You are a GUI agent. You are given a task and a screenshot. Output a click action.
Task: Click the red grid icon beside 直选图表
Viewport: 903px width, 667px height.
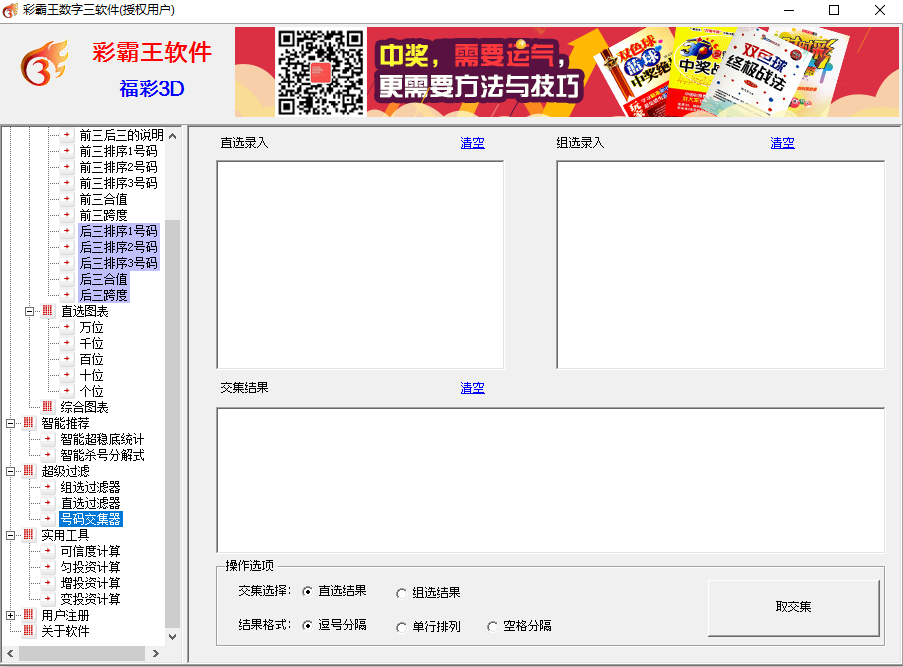point(48,311)
